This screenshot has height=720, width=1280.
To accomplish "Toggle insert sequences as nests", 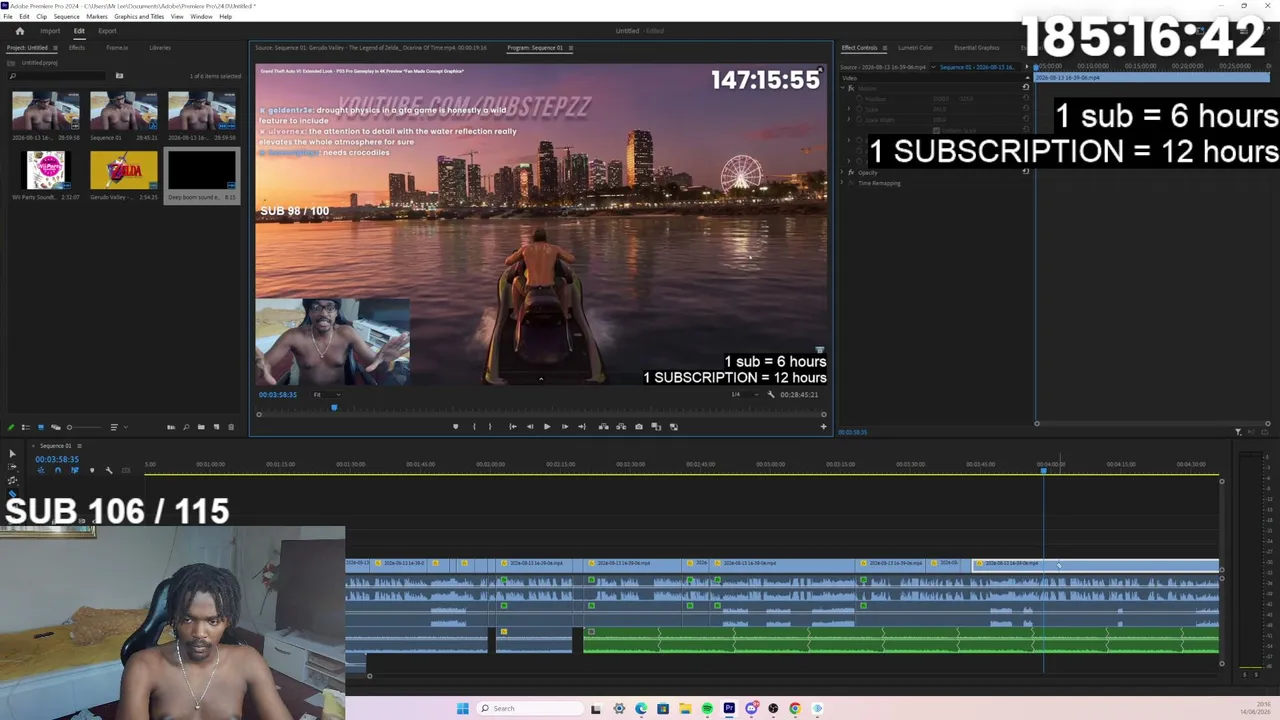I will [x=41, y=470].
